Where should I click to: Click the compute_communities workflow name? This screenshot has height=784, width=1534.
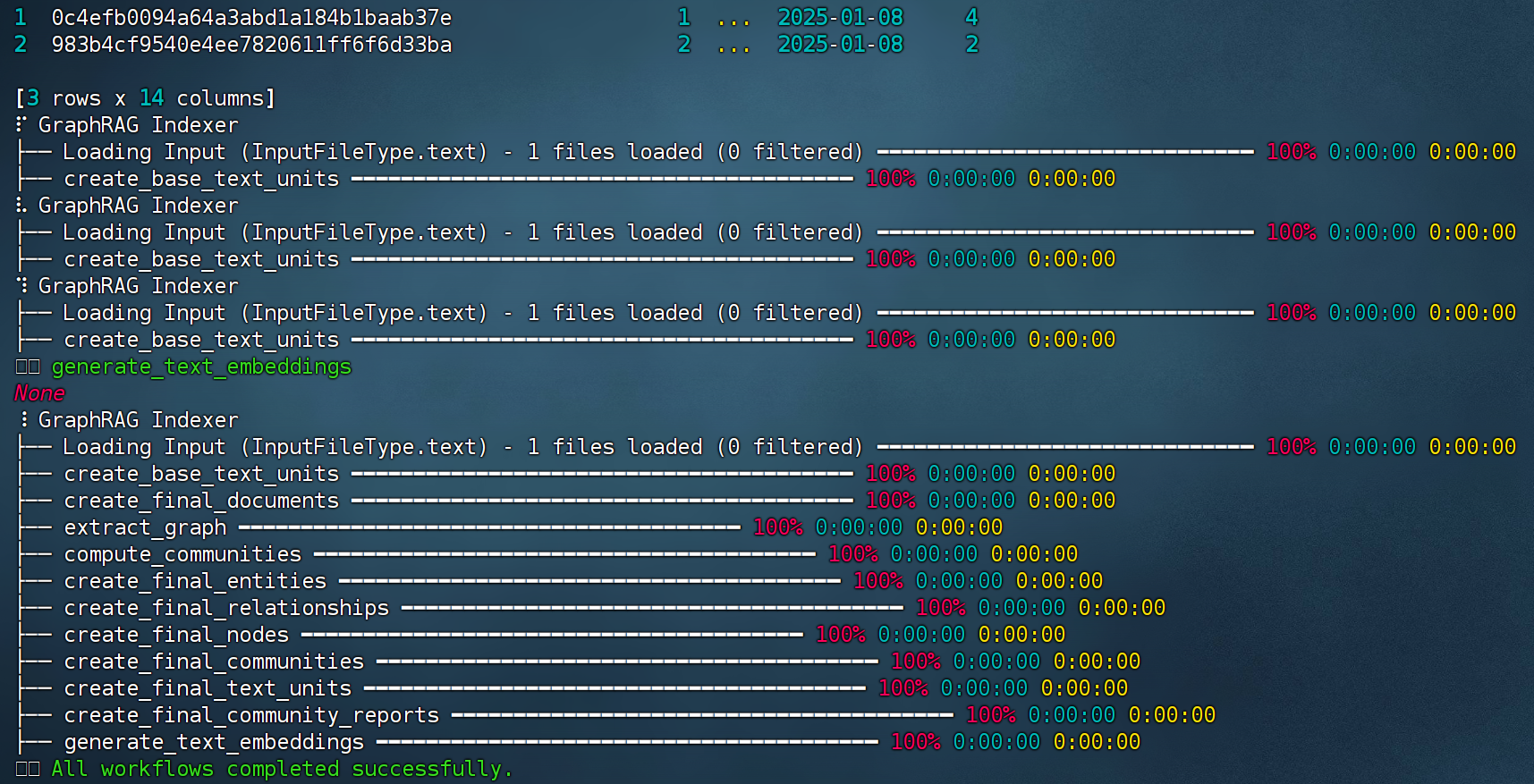coord(182,554)
